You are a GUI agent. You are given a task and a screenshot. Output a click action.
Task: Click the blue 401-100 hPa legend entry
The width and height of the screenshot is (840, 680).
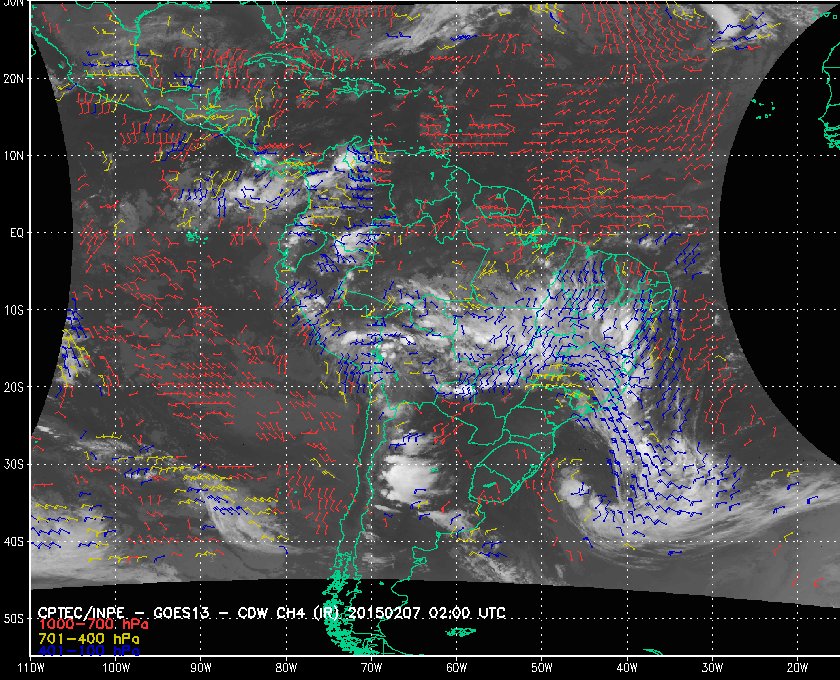click(x=89, y=651)
